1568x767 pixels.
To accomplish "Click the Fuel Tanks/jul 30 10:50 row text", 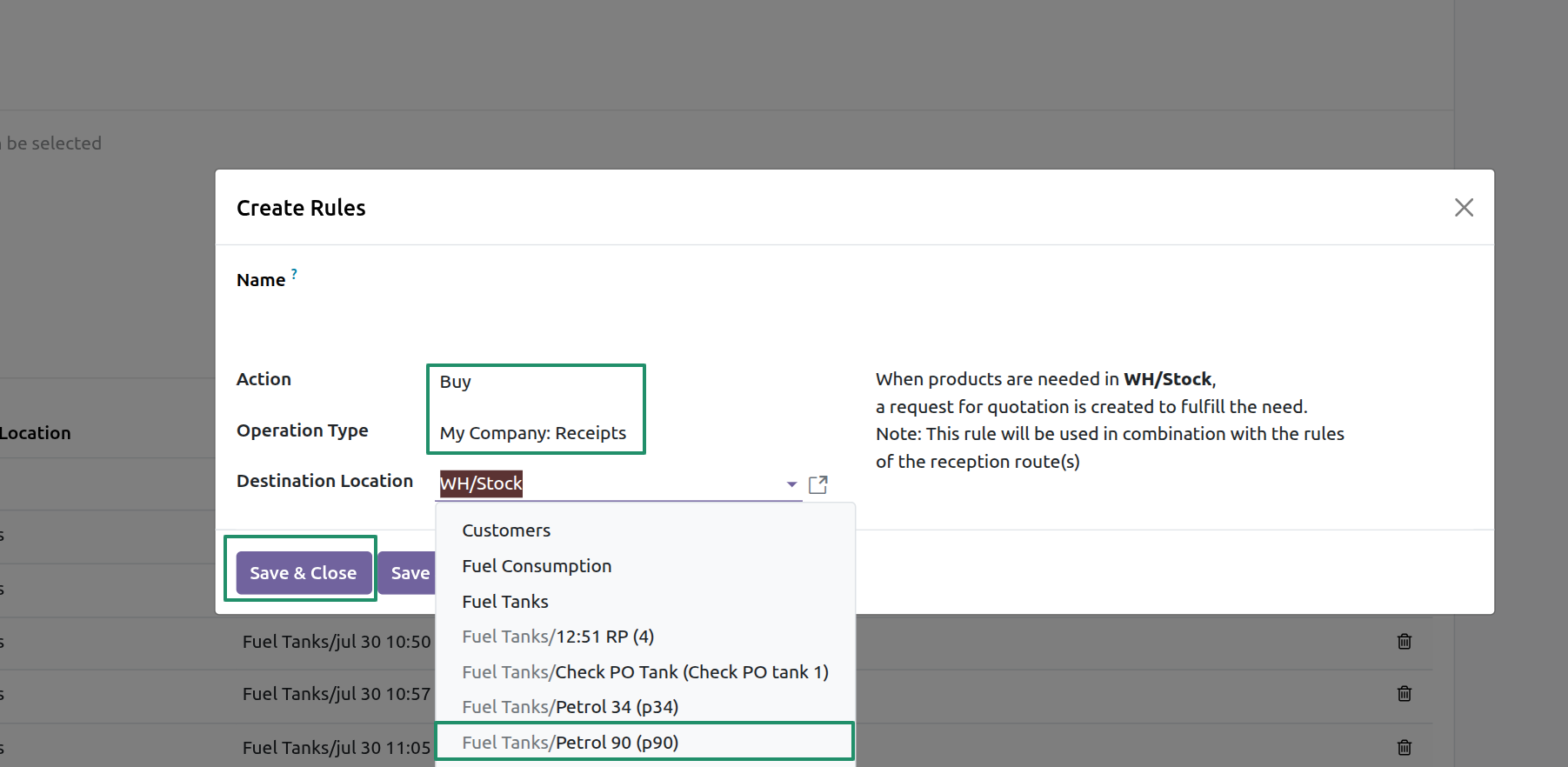I will [337, 642].
